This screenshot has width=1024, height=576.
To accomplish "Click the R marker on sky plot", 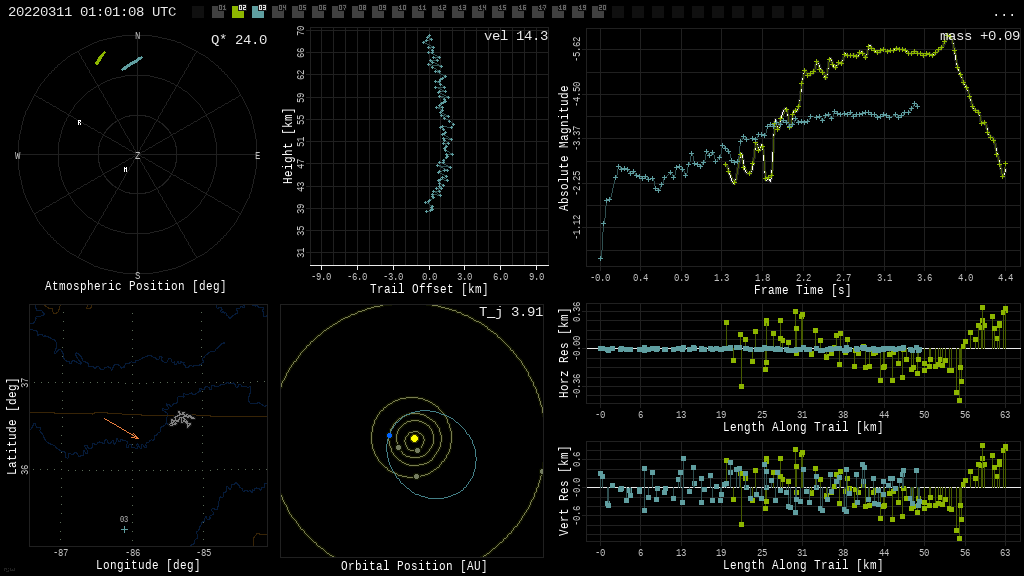I will pos(79,123).
